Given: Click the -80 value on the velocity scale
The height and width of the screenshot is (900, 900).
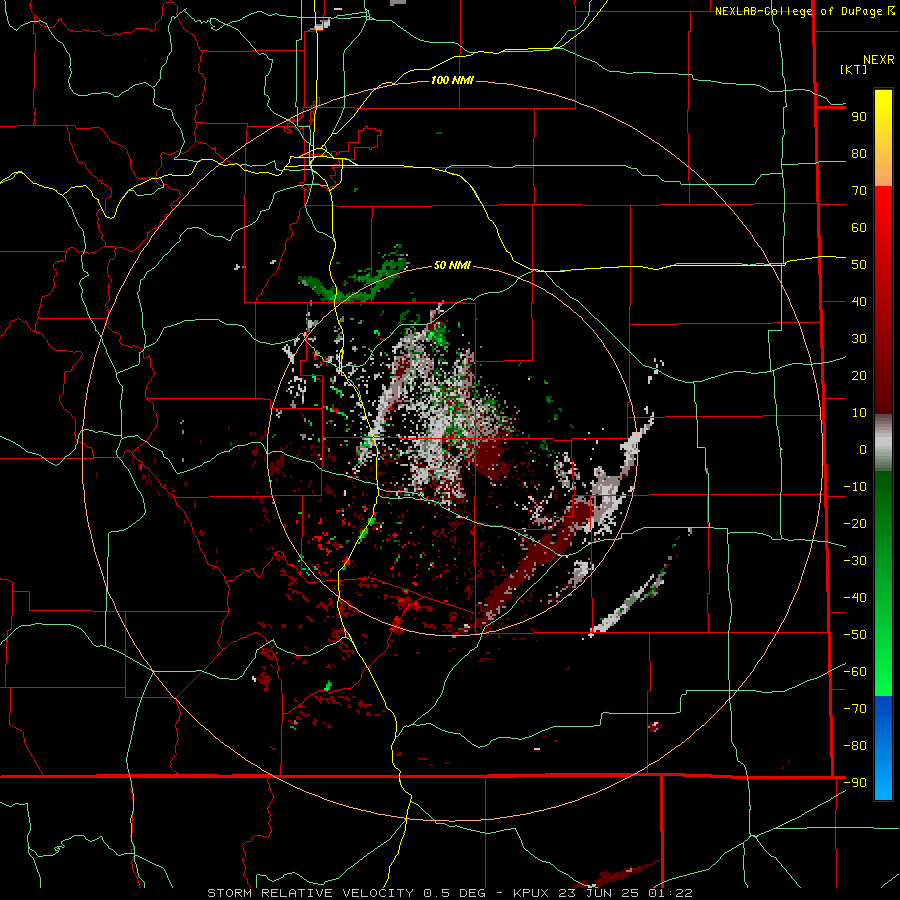Looking at the screenshot, I should [x=855, y=746].
